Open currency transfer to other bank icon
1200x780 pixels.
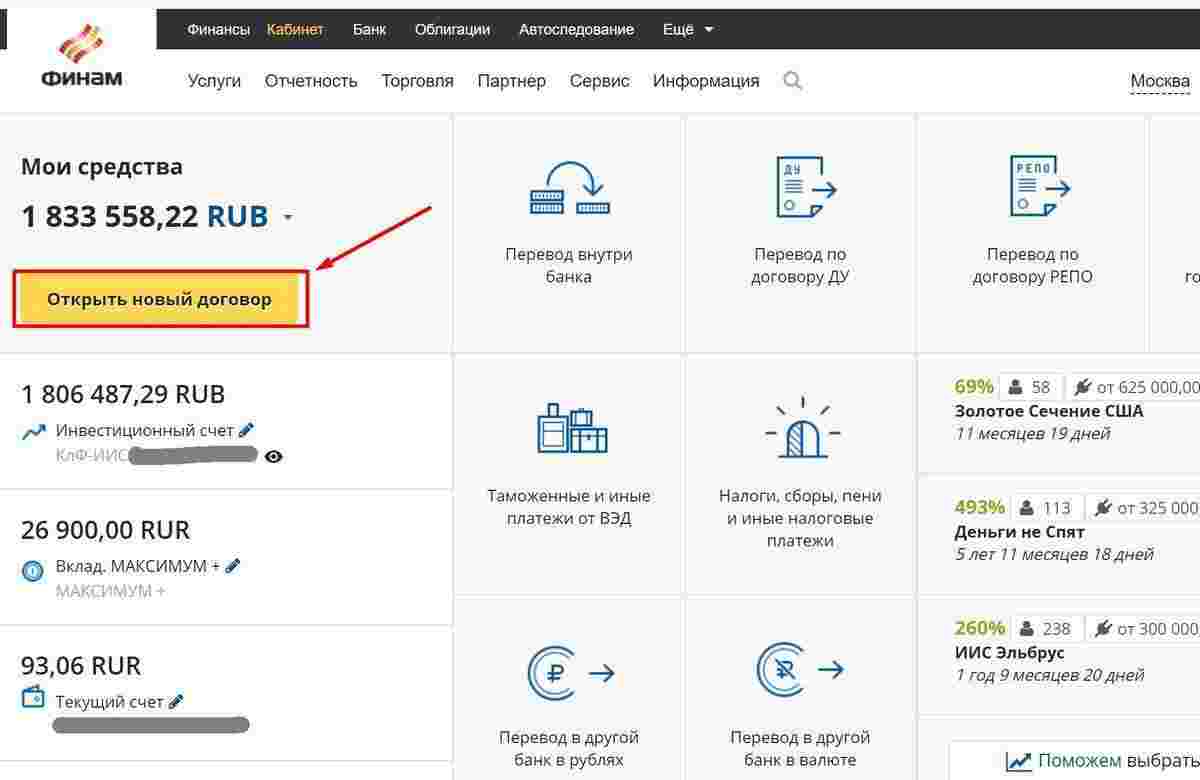pos(800,671)
